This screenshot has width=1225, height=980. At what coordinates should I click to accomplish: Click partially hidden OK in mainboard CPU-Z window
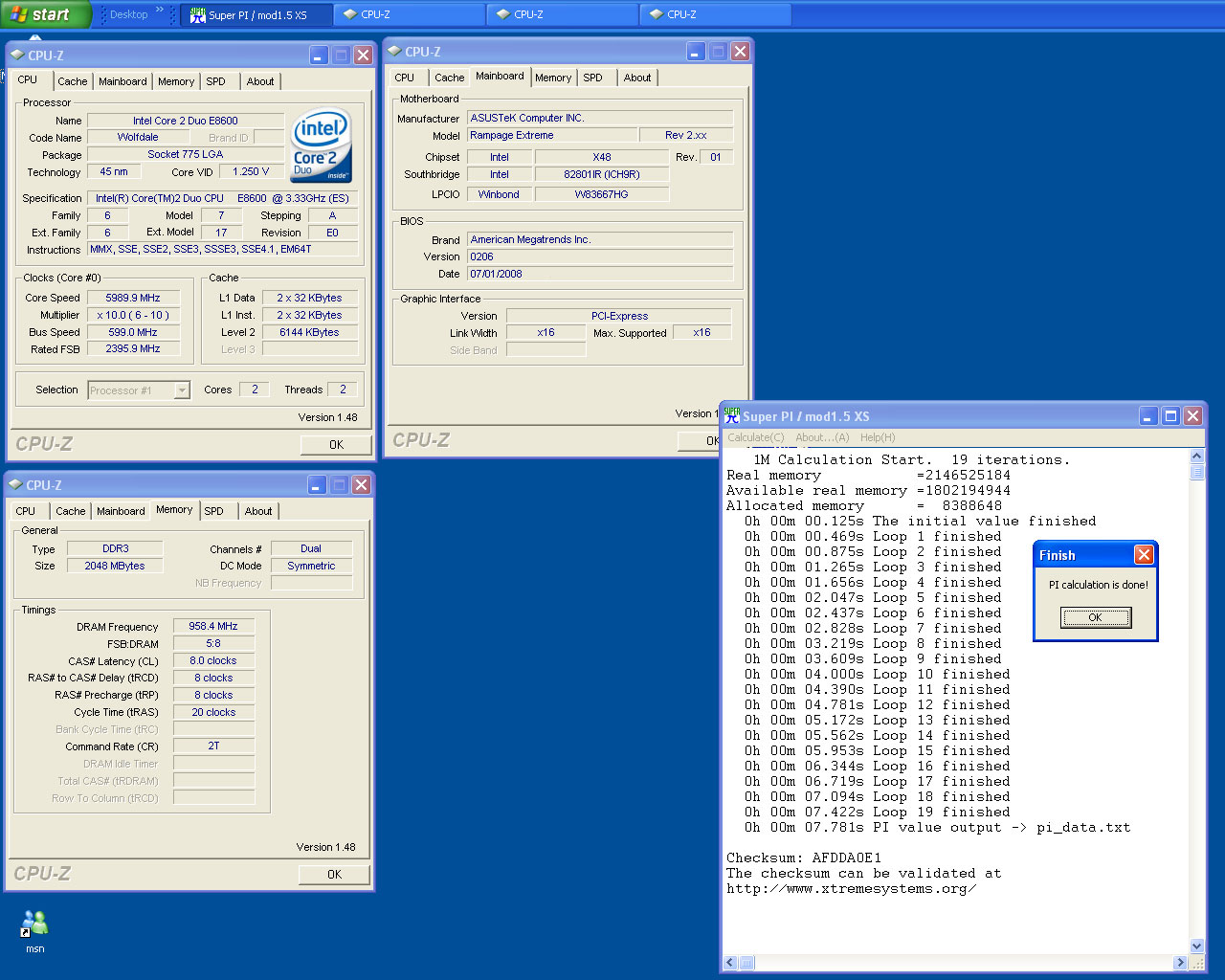pos(701,441)
